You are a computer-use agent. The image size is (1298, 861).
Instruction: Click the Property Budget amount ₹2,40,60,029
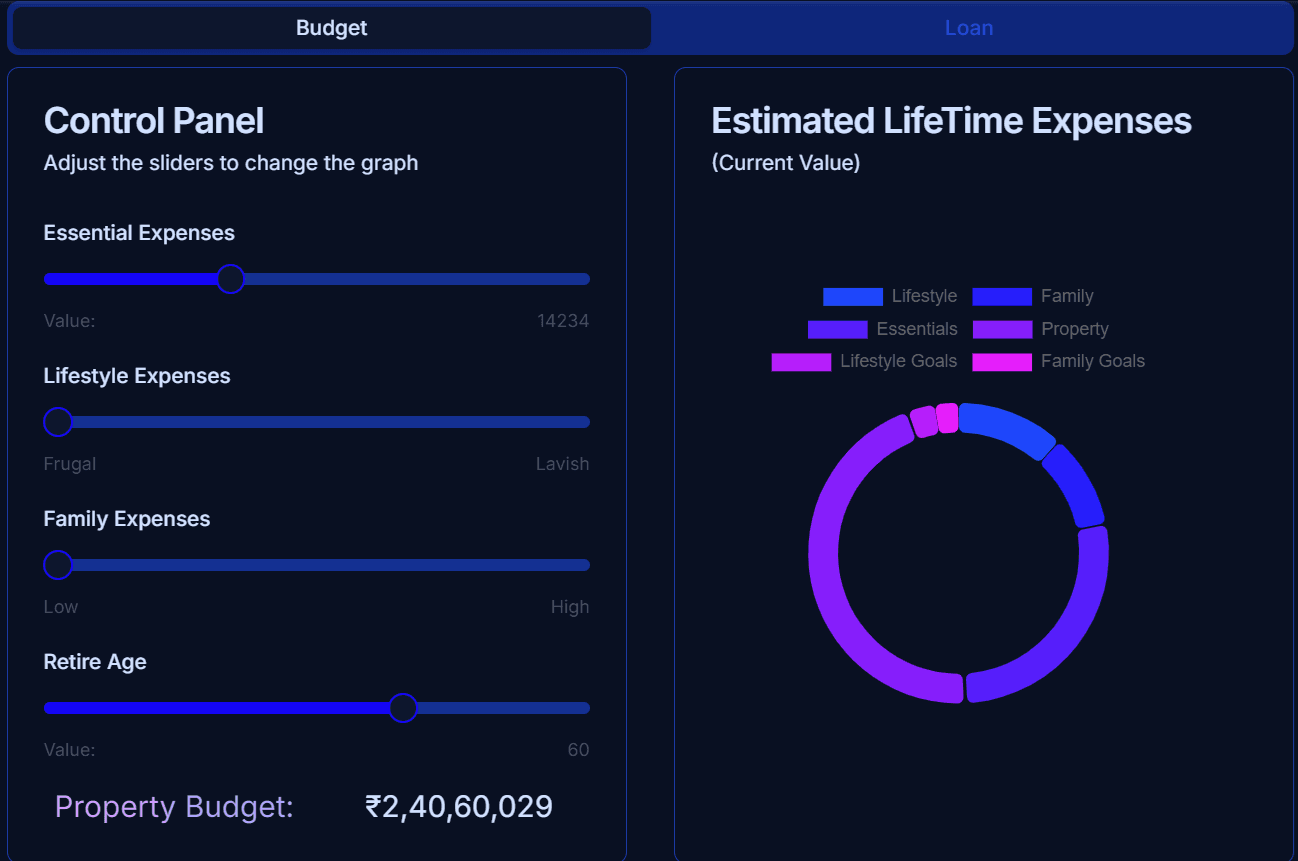pos(459,807)
